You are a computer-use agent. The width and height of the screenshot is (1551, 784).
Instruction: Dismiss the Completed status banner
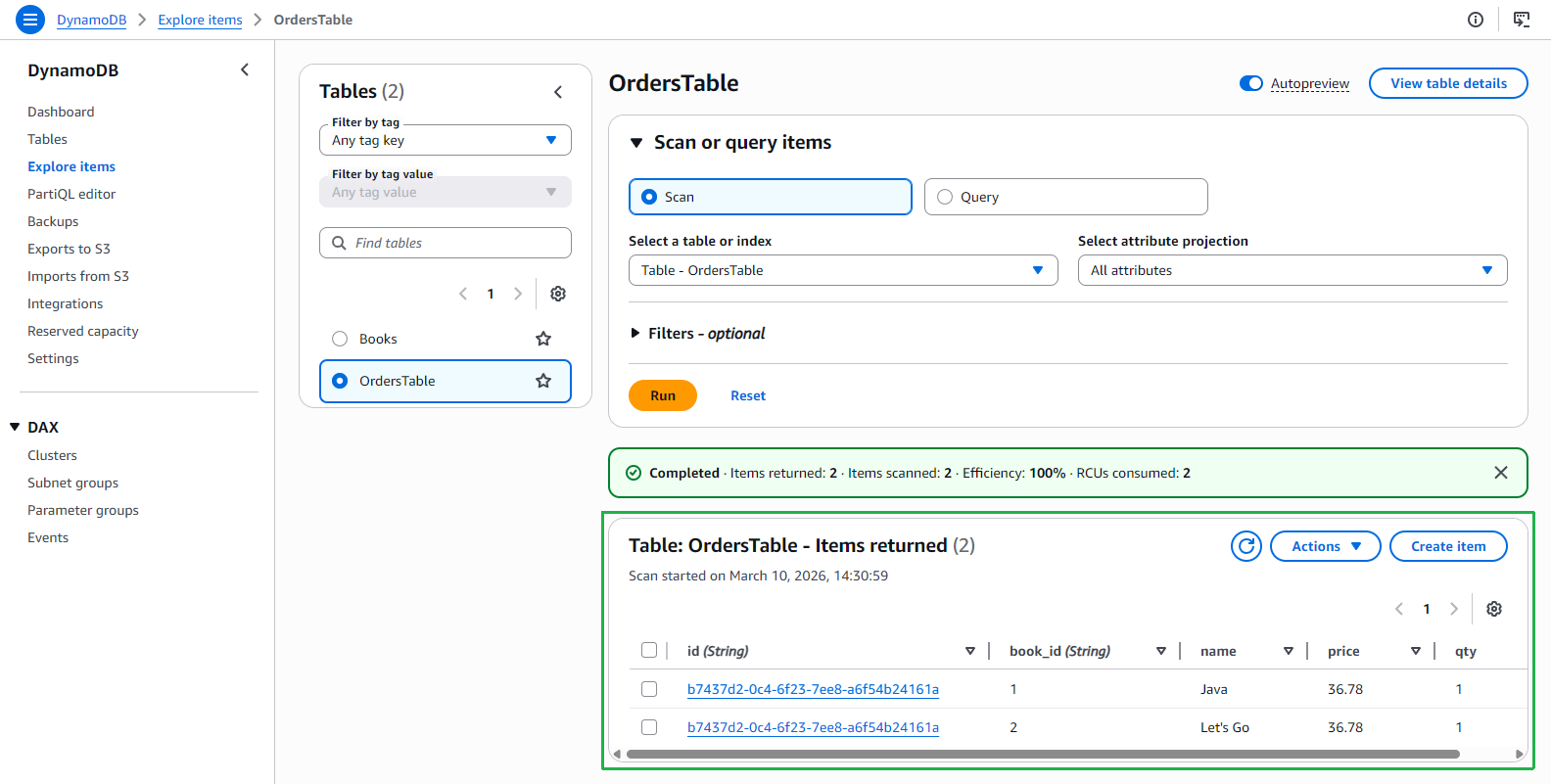point(1501,473)
